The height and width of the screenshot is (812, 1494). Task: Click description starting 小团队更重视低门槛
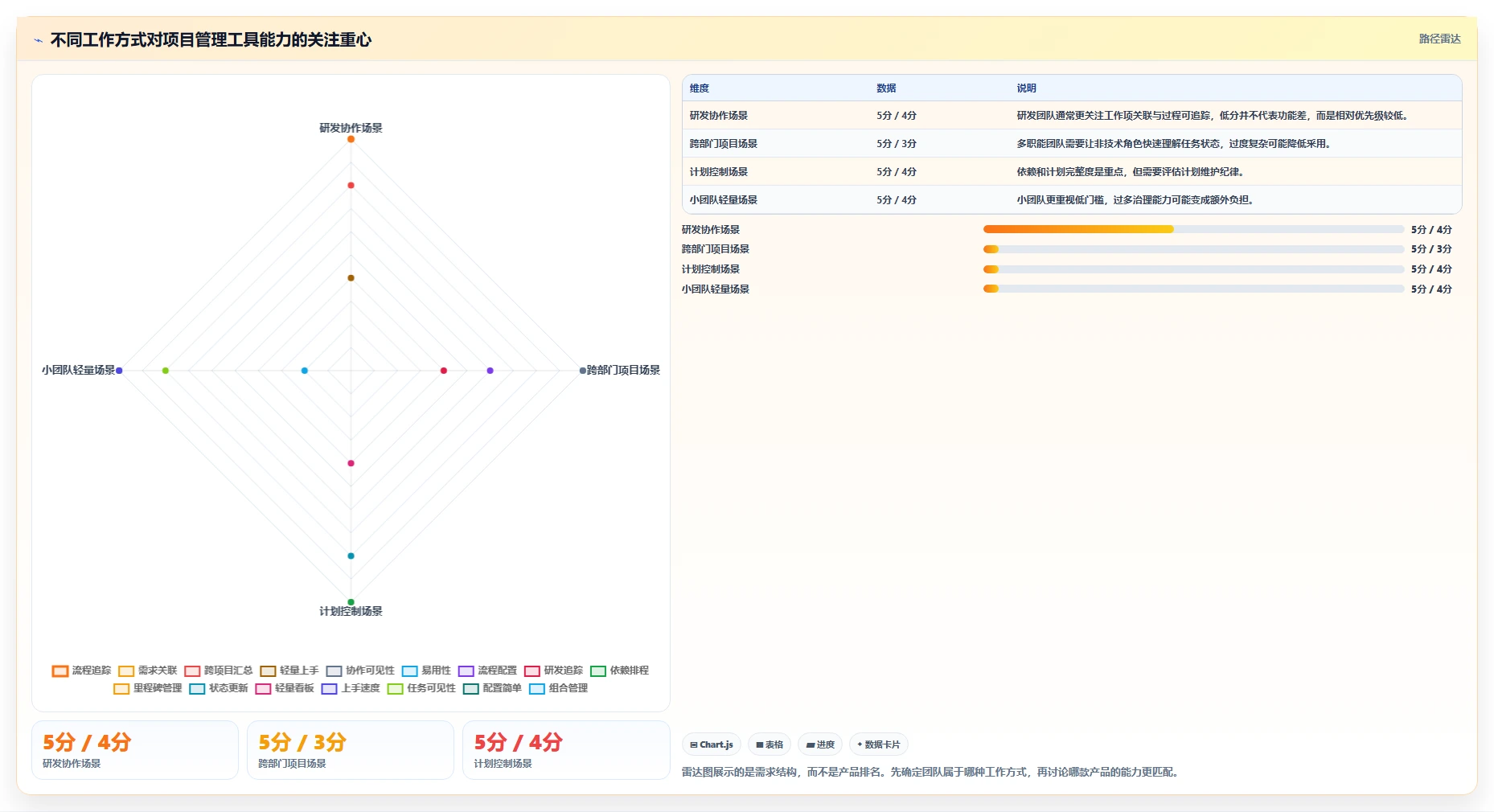click(1135, 200)
